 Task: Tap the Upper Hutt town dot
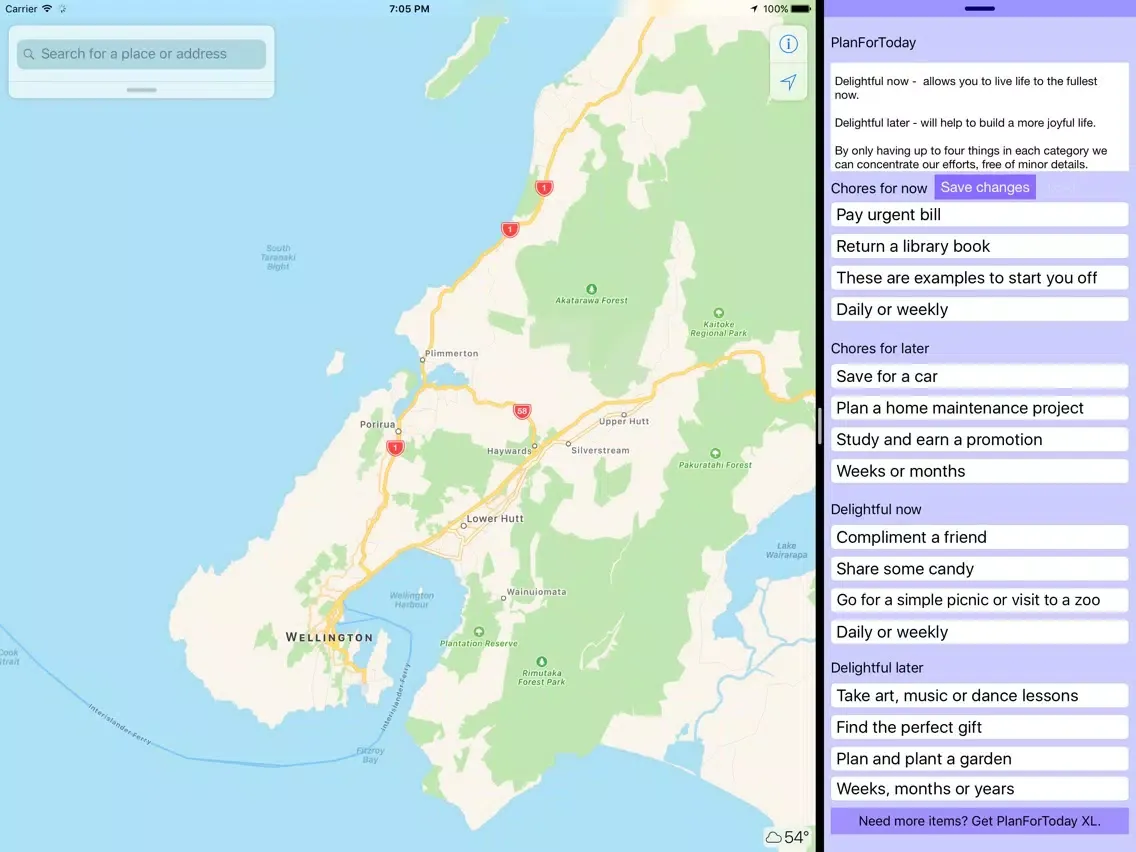tap(624, 414)
